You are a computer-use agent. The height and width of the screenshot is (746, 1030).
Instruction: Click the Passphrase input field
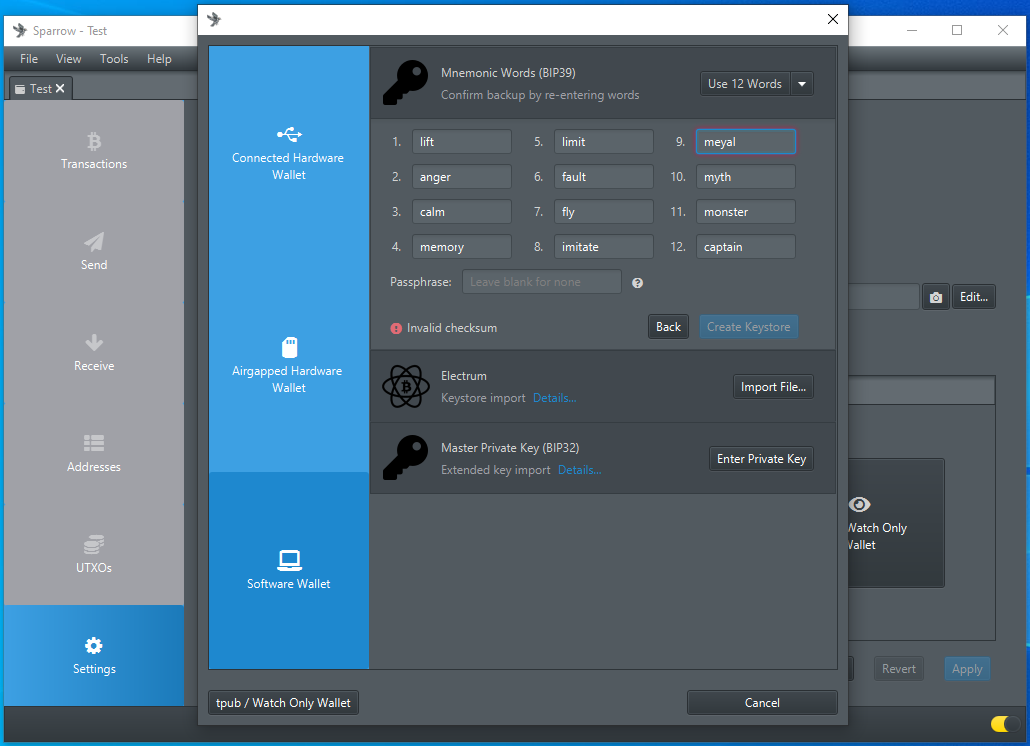tap(542, 282)
